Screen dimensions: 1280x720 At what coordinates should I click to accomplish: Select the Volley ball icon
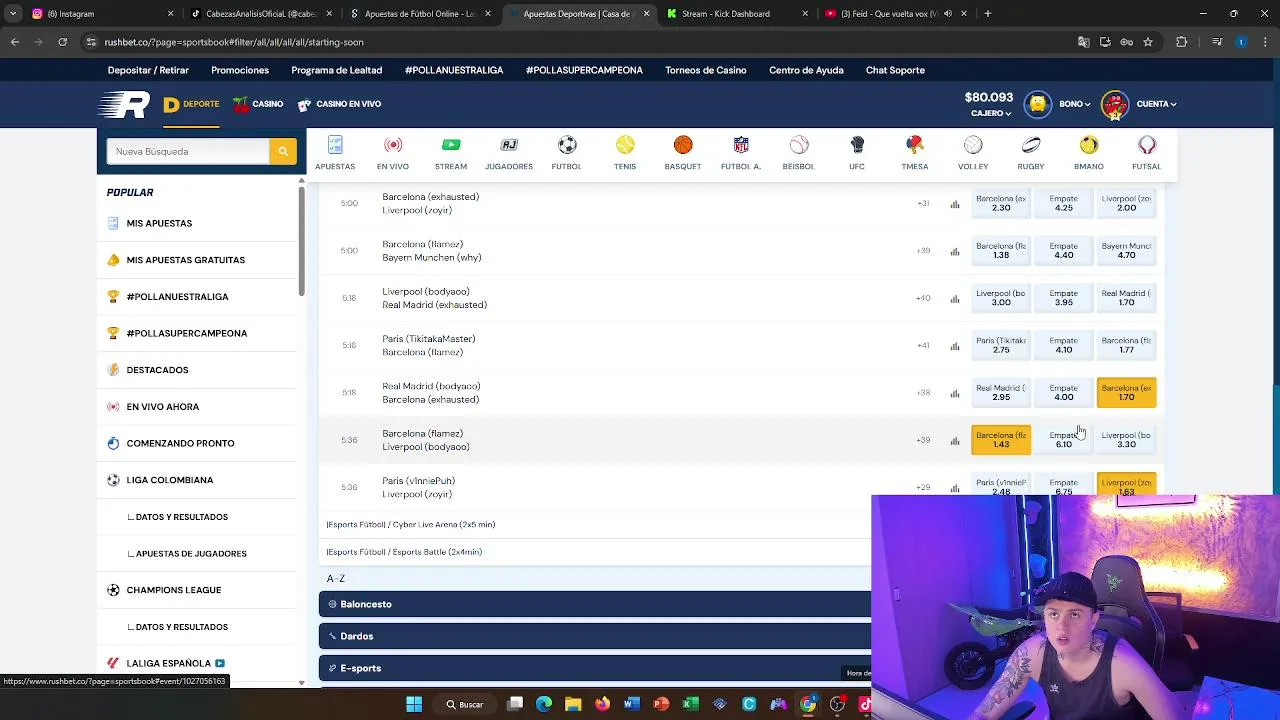(x=973, y=145)
